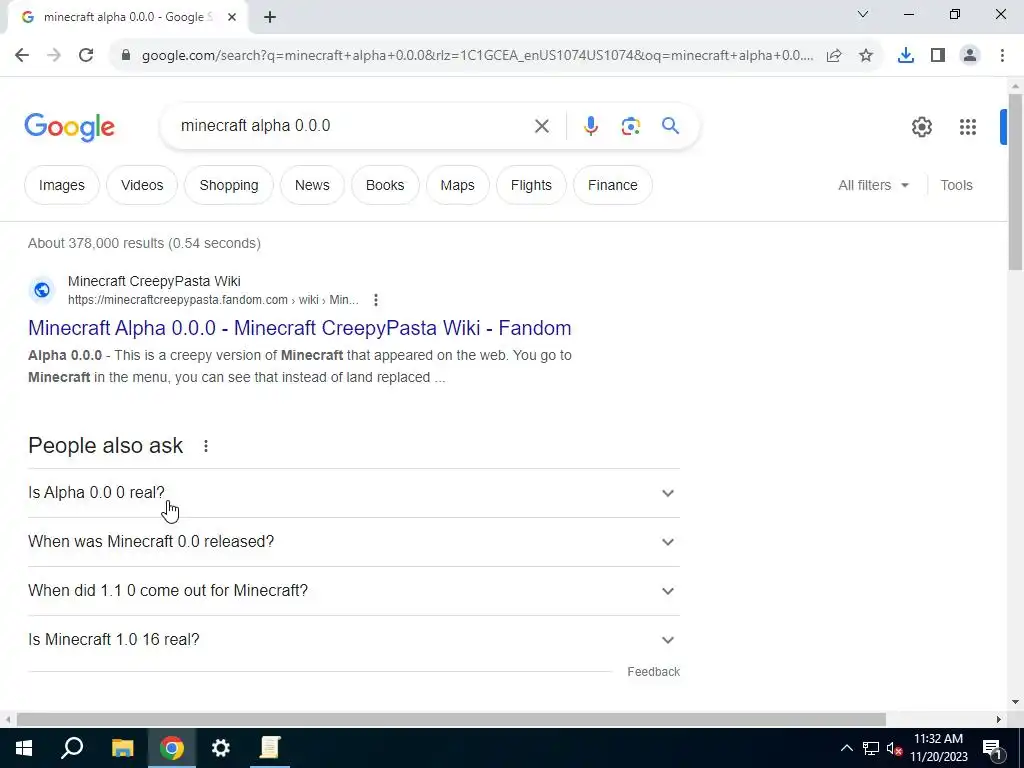The height and width of the screenshot is (768, 1024).
Task: Open Google Lens image search
Action: pos(630,125)
